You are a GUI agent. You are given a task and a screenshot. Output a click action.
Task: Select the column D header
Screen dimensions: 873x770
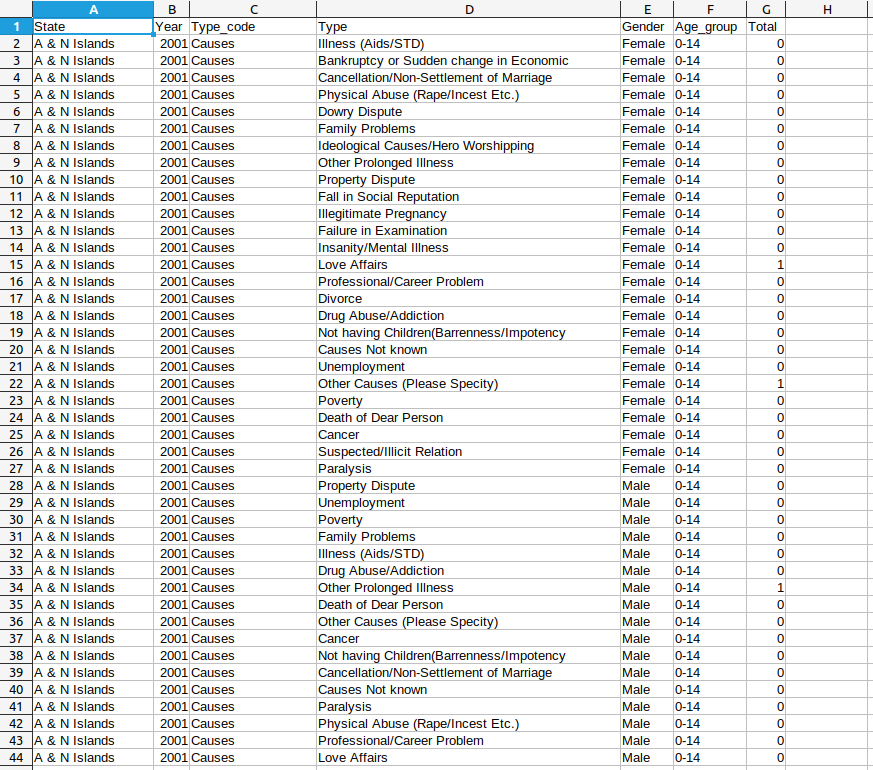467,9
